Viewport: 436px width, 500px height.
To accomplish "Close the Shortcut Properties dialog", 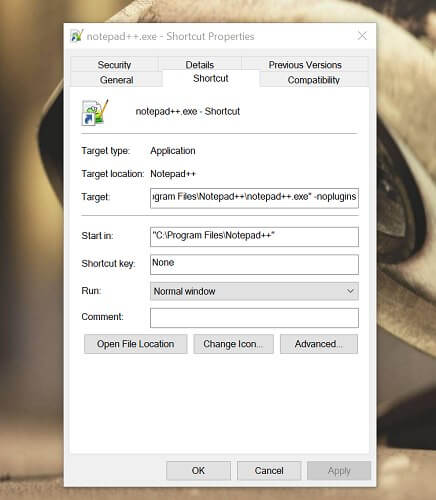I will click(x=362, y=36).
